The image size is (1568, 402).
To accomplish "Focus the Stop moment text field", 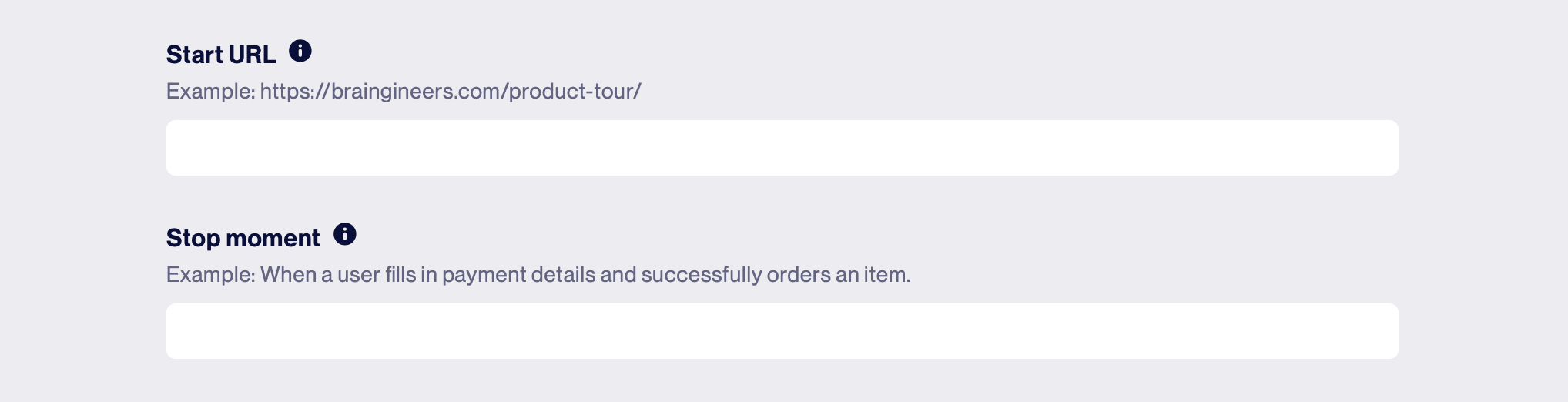I will (x=782, y=331).
